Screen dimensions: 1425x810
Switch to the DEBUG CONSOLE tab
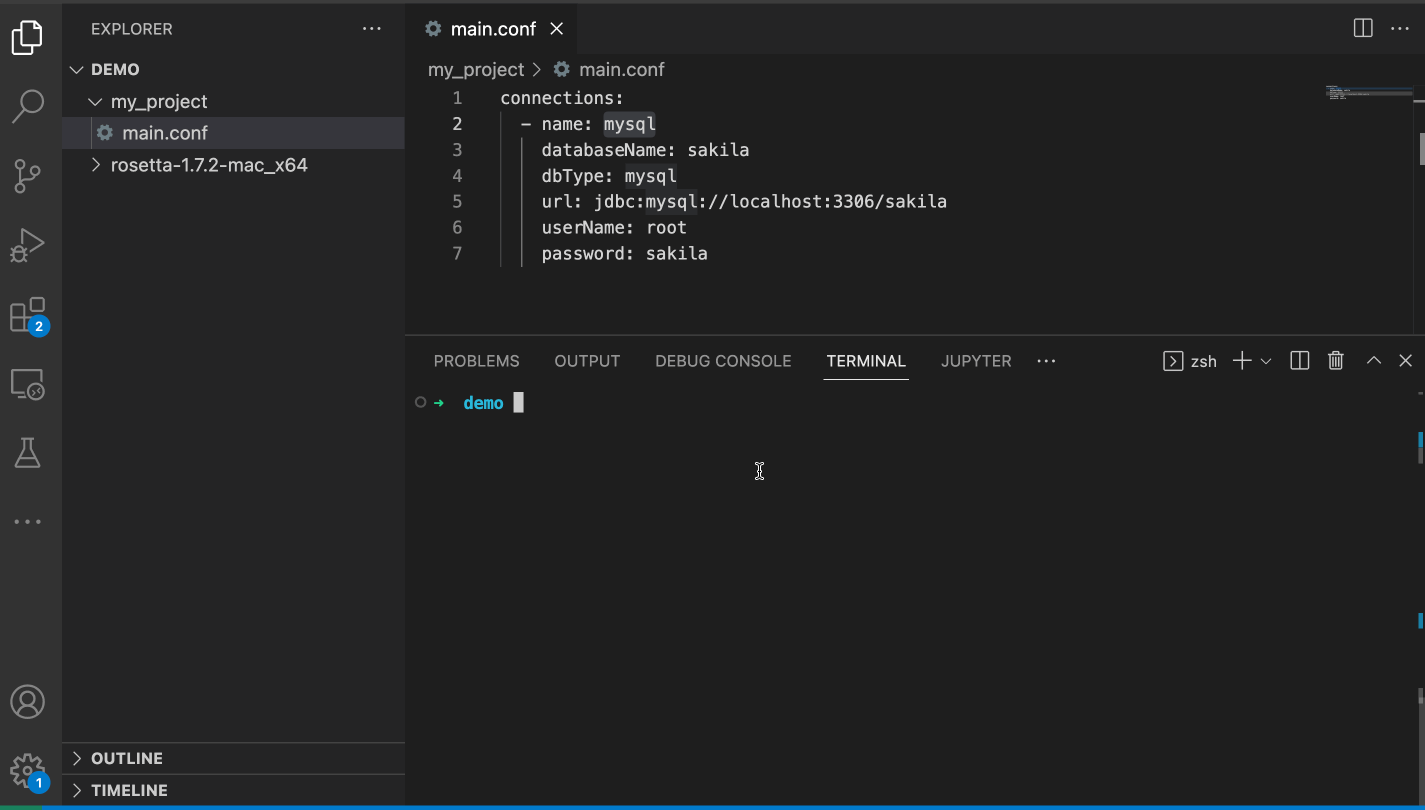(723, 361)
